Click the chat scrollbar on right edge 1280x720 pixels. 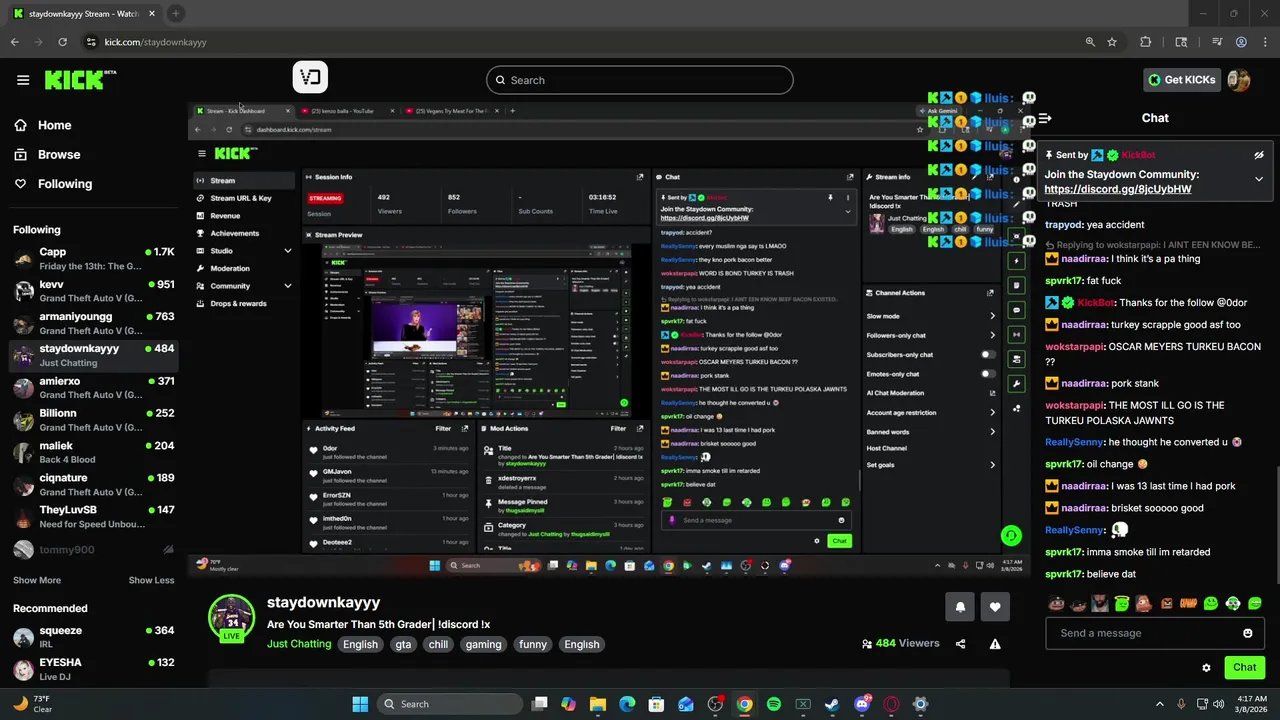tap(1277, 525)
